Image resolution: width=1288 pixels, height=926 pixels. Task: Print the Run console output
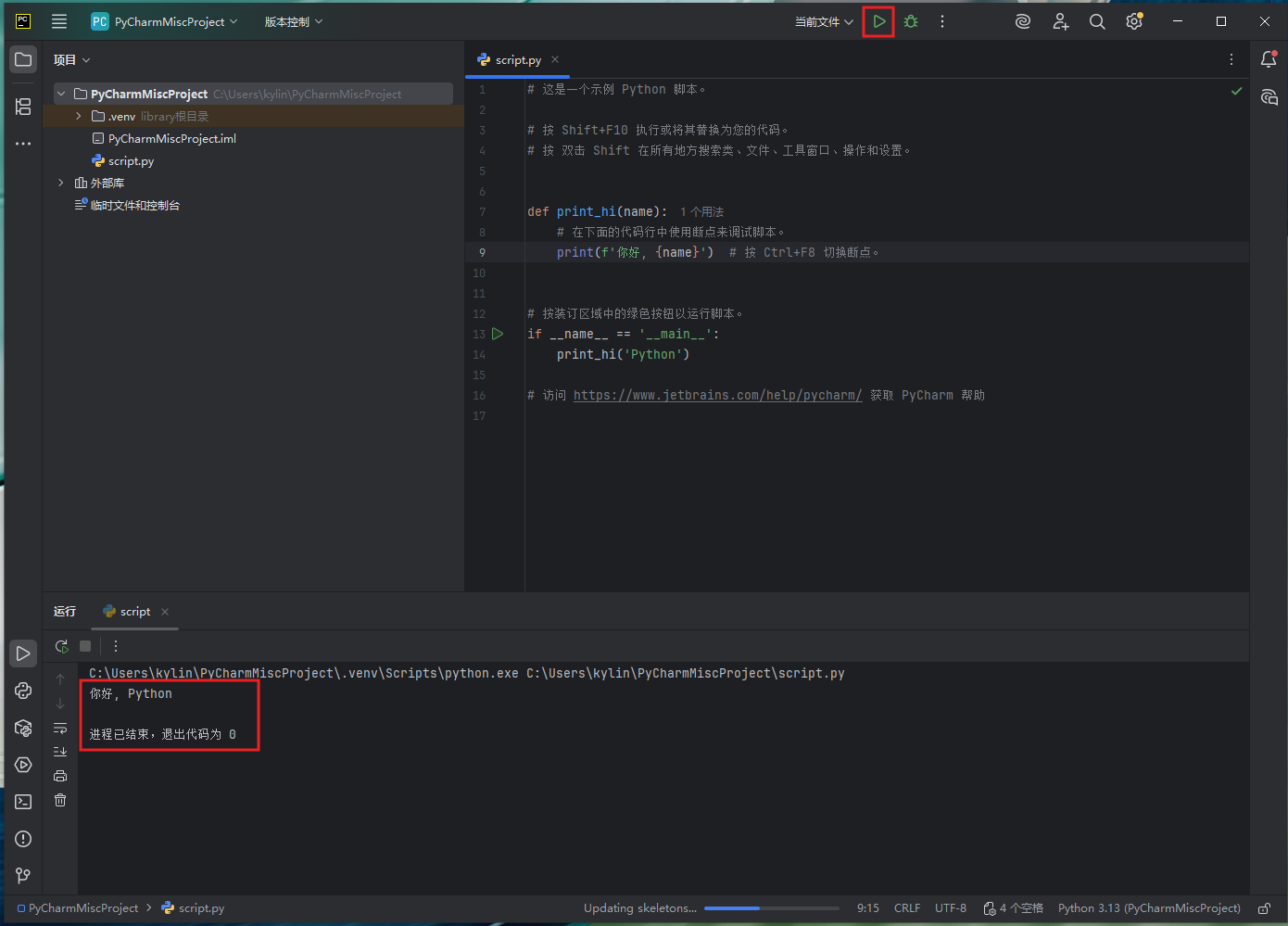point(60,776)
